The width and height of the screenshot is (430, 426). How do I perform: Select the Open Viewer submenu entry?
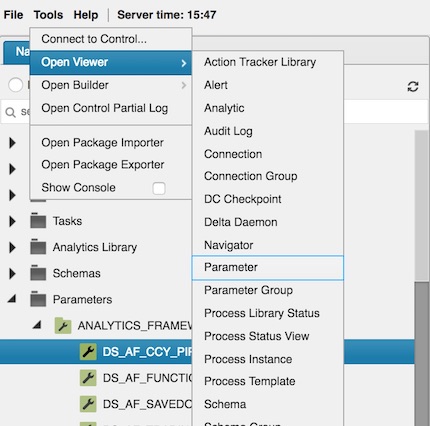coord(111,62)
